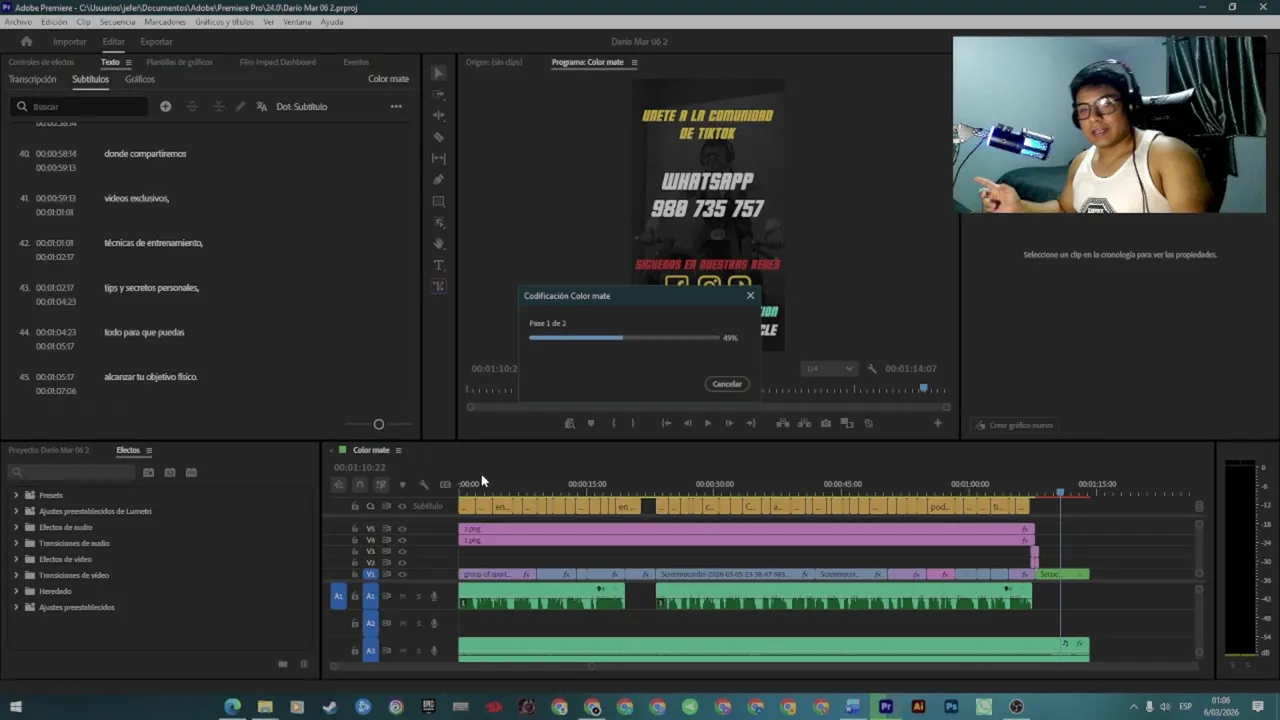The height and width of the screenshot is (720, 1280).
Task: Export frame with camera icon
Action: point(825,423)
